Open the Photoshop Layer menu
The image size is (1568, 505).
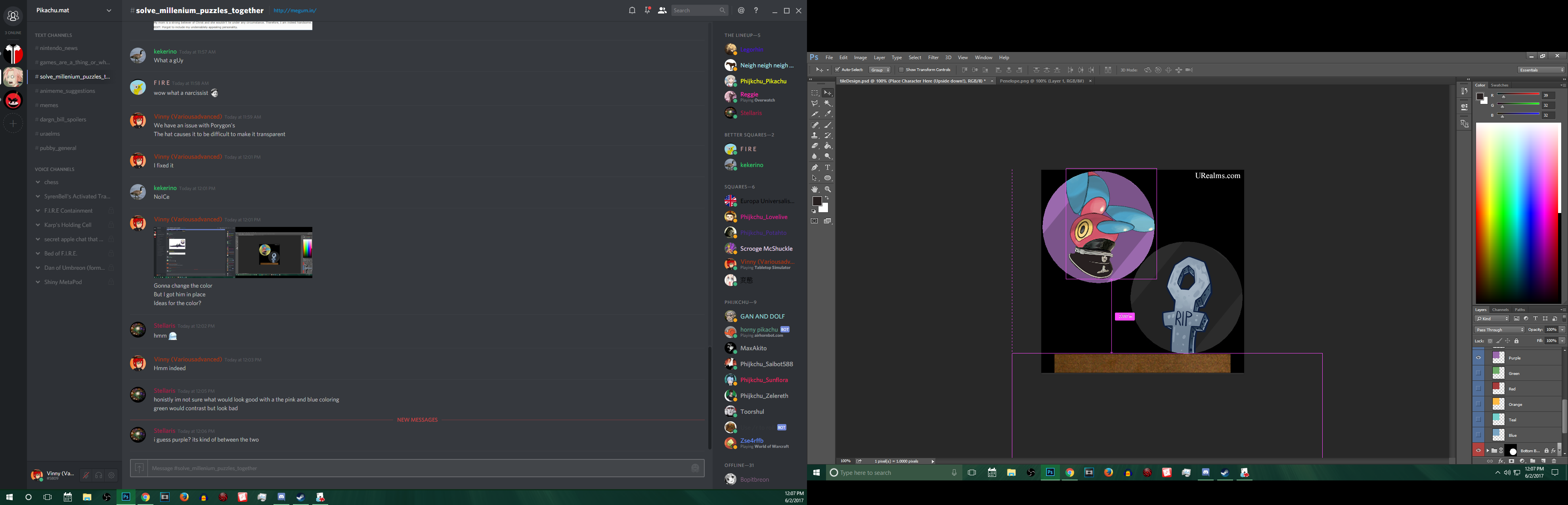tap(880, 58)
